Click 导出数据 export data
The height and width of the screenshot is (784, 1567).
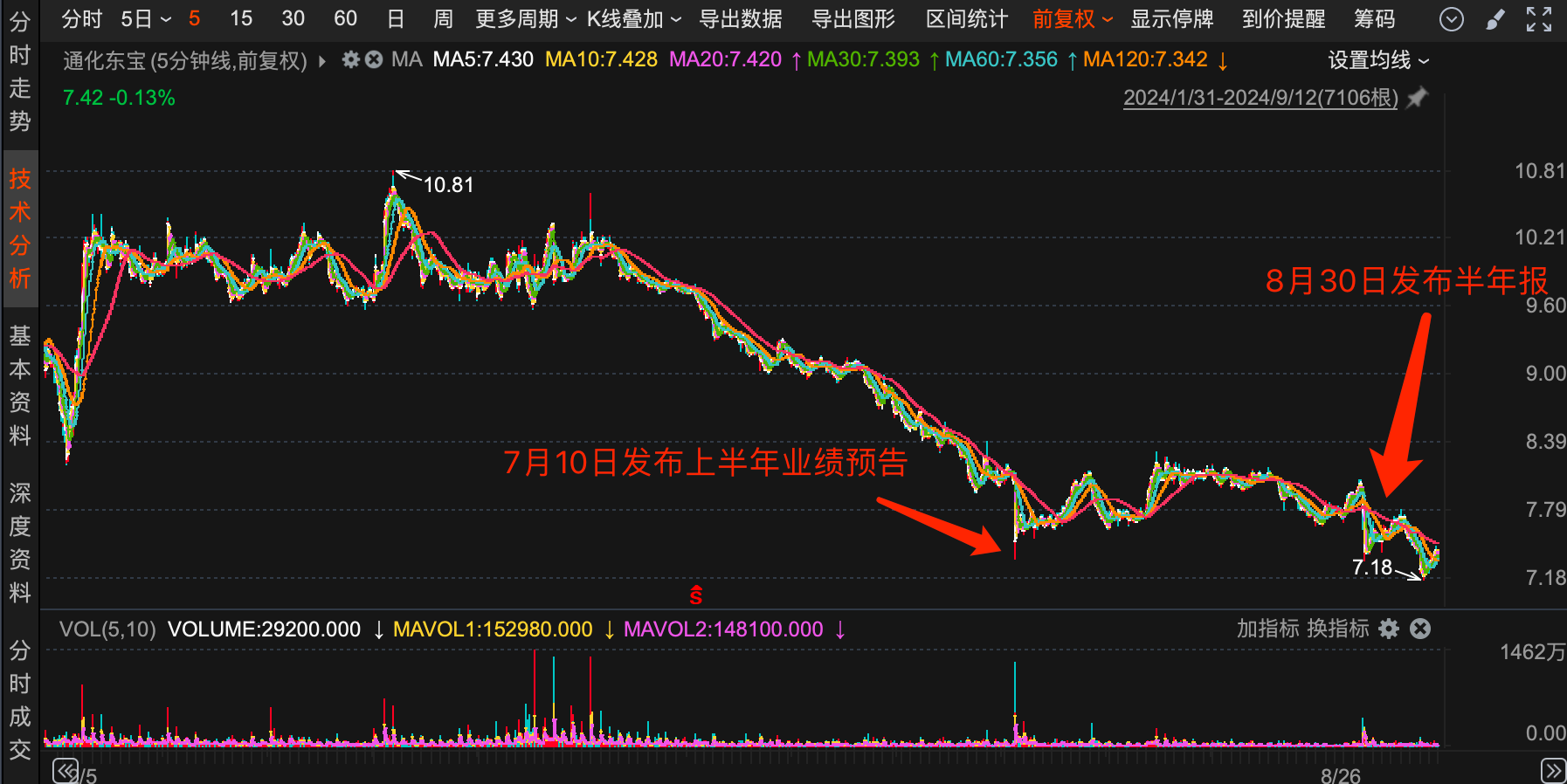point(741,18)
